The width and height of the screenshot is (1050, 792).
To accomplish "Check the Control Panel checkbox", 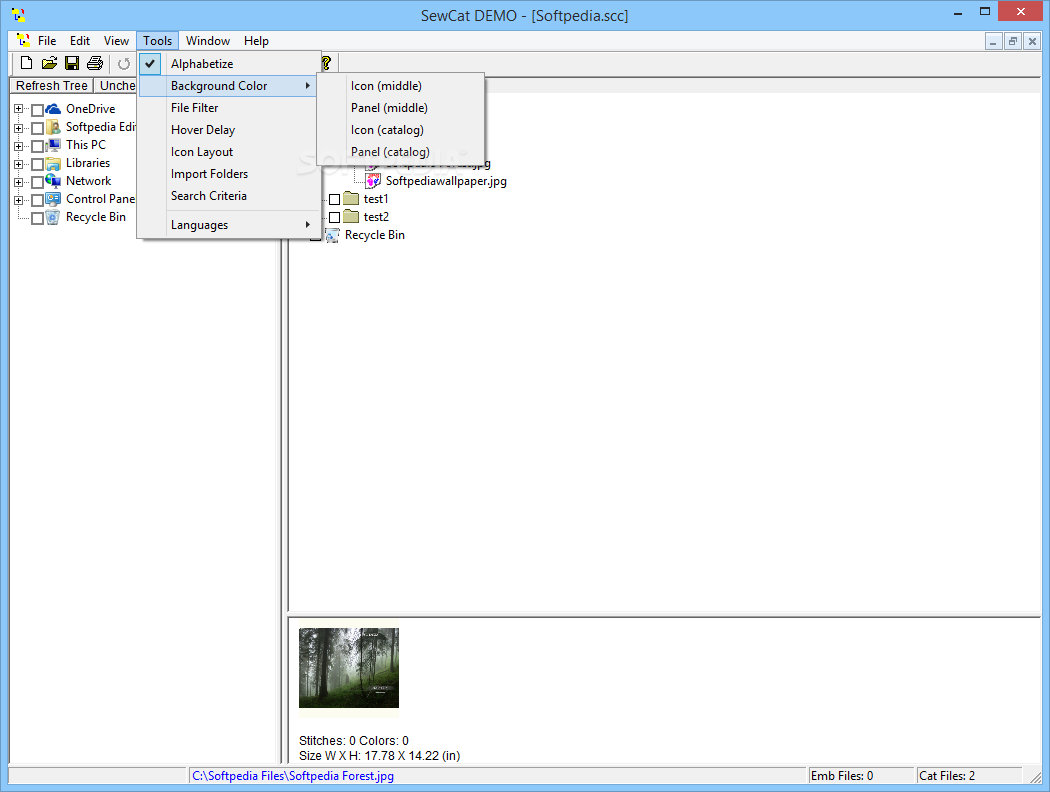I will (38, 200).
